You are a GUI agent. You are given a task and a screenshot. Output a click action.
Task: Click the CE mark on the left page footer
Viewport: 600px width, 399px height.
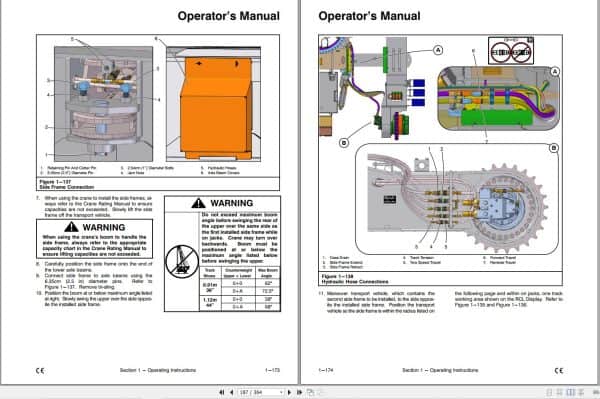tap(40, 370)
